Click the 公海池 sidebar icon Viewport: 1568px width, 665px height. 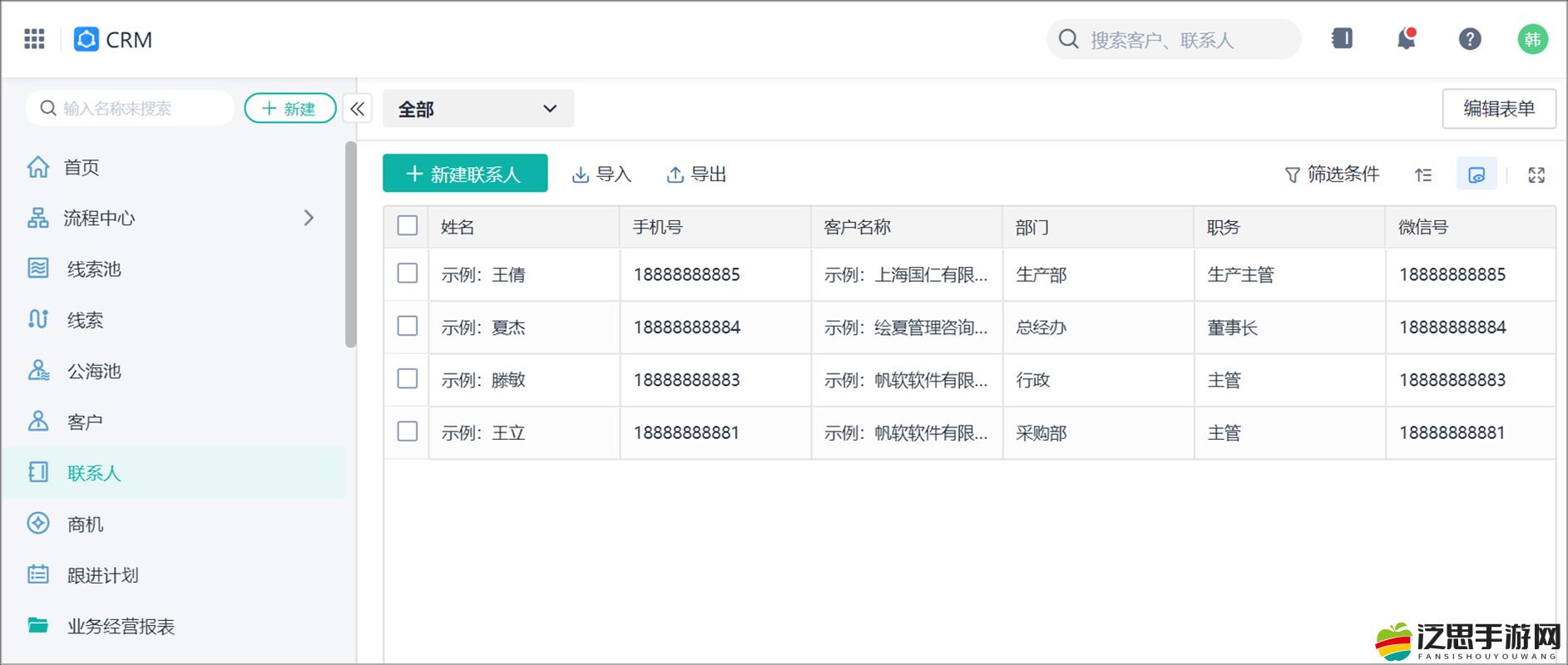(x=38, y=371)
